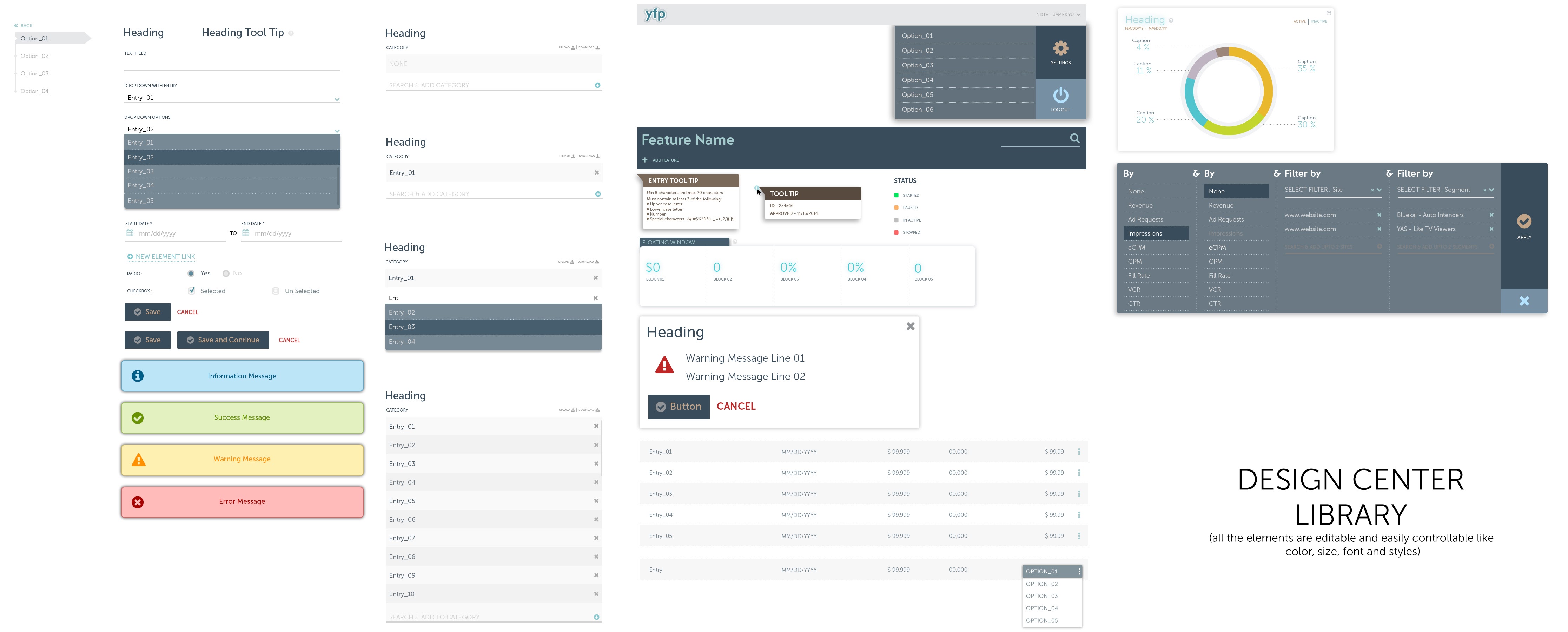Check the Un Selected checkbox
The width and height of the screenshot is (1568, 632).
click(x=276, y=291)
